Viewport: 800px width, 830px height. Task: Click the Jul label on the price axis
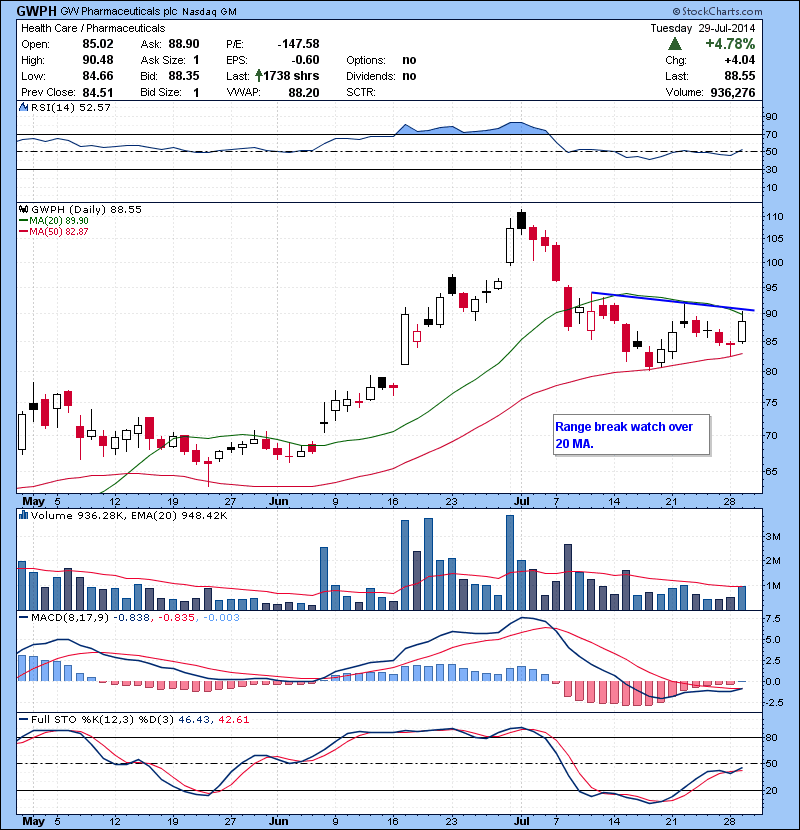pos(522,501)
